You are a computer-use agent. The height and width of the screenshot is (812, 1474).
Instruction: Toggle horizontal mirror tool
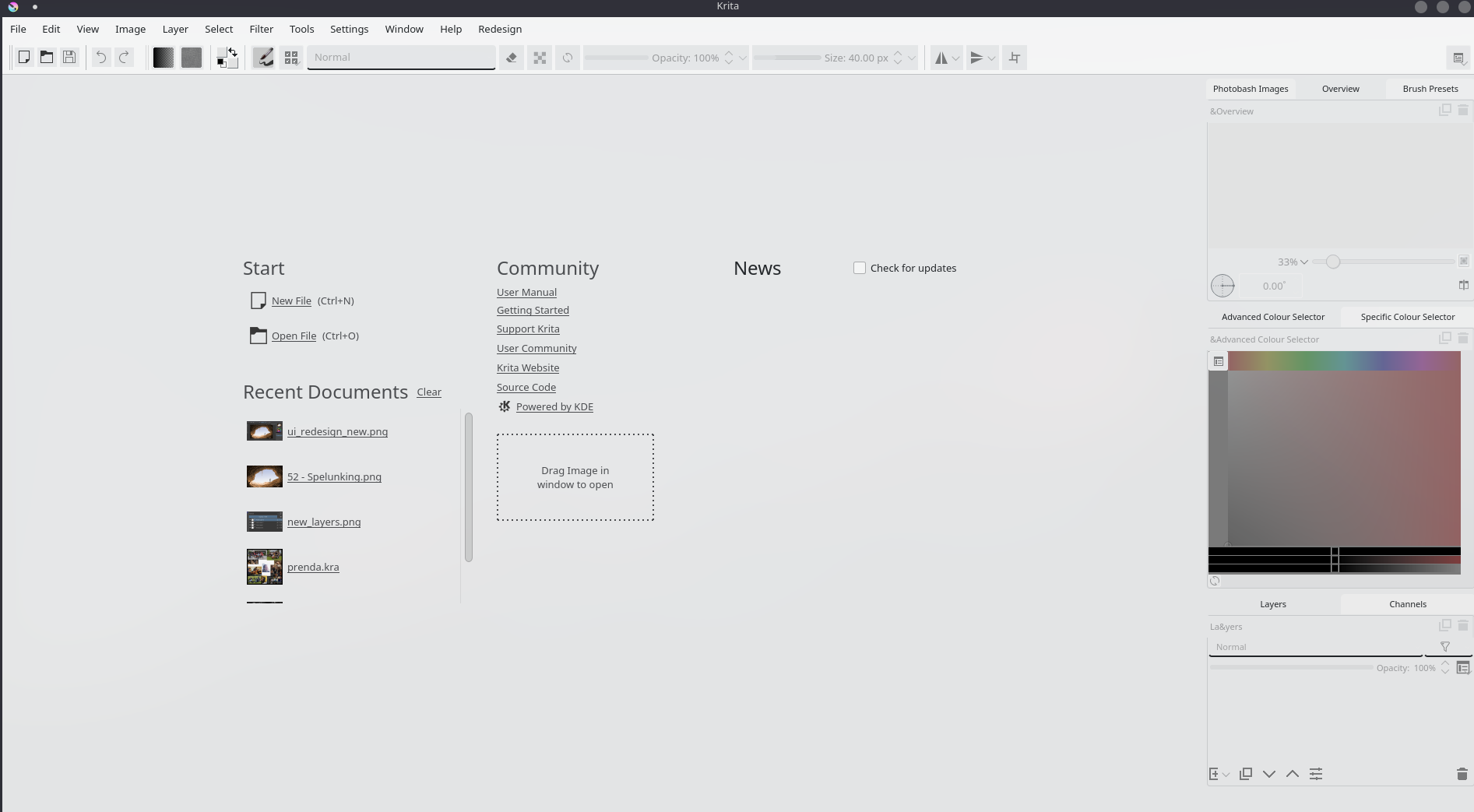(x=941, y=58)
